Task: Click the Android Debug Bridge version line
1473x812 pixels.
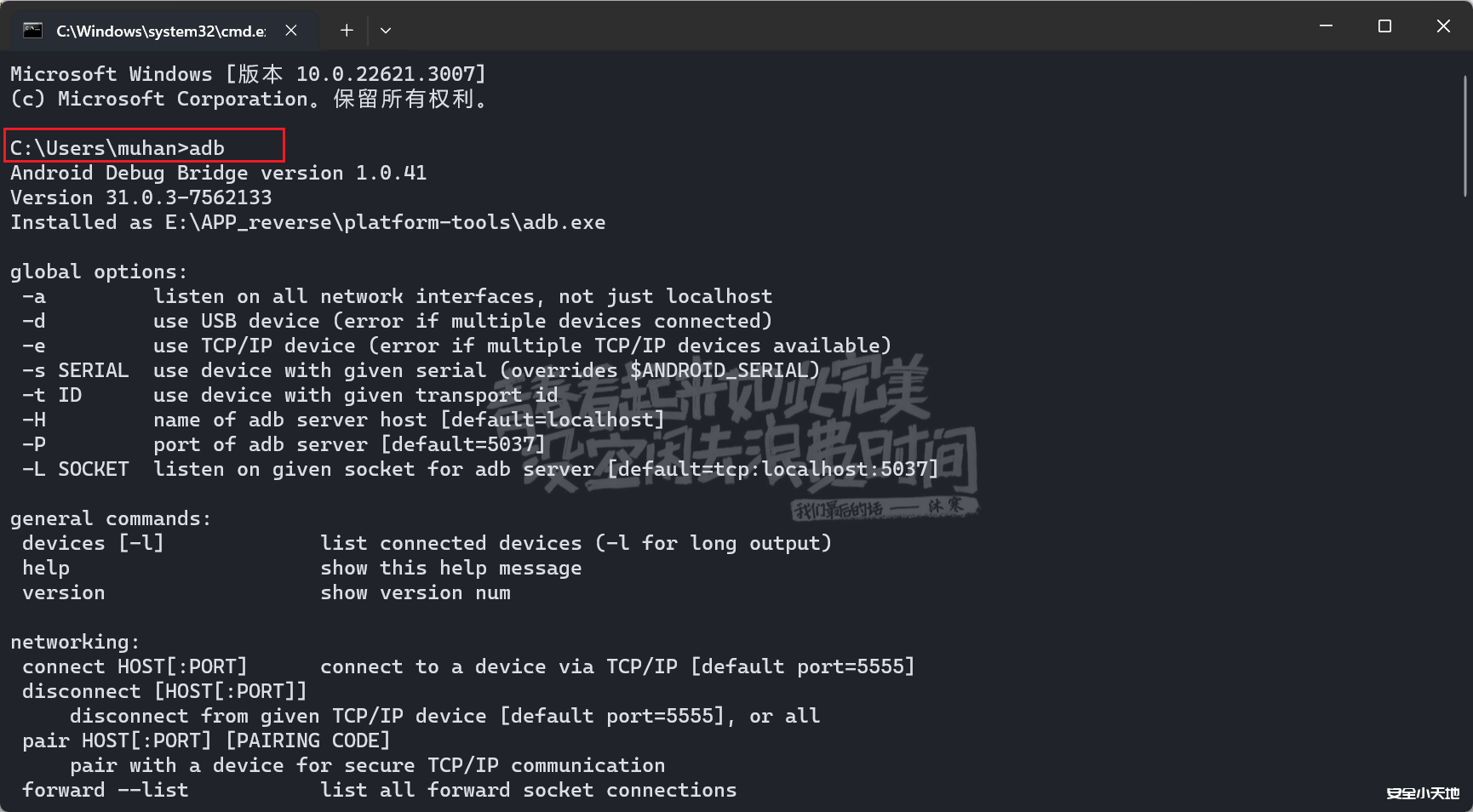Action: tap(218, 173)
